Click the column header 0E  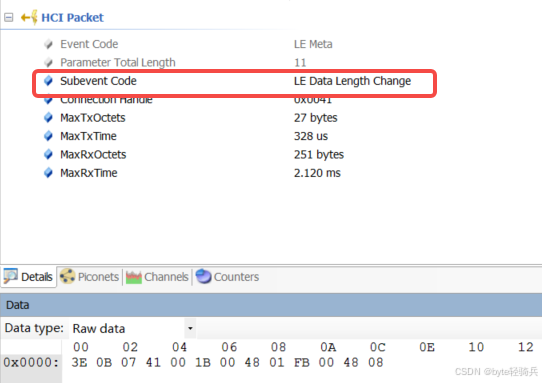pyautogui.click(x=427, y=347)
